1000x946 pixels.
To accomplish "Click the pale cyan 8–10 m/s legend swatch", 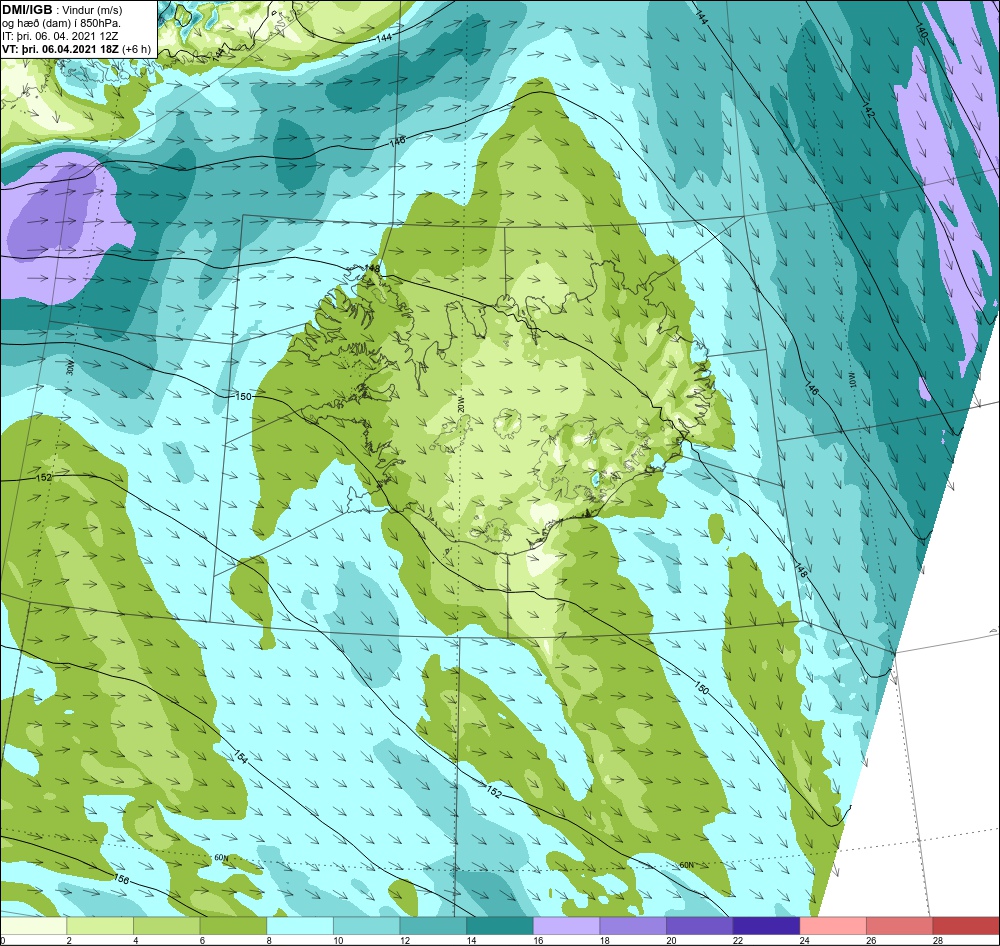I will [300, 926].
